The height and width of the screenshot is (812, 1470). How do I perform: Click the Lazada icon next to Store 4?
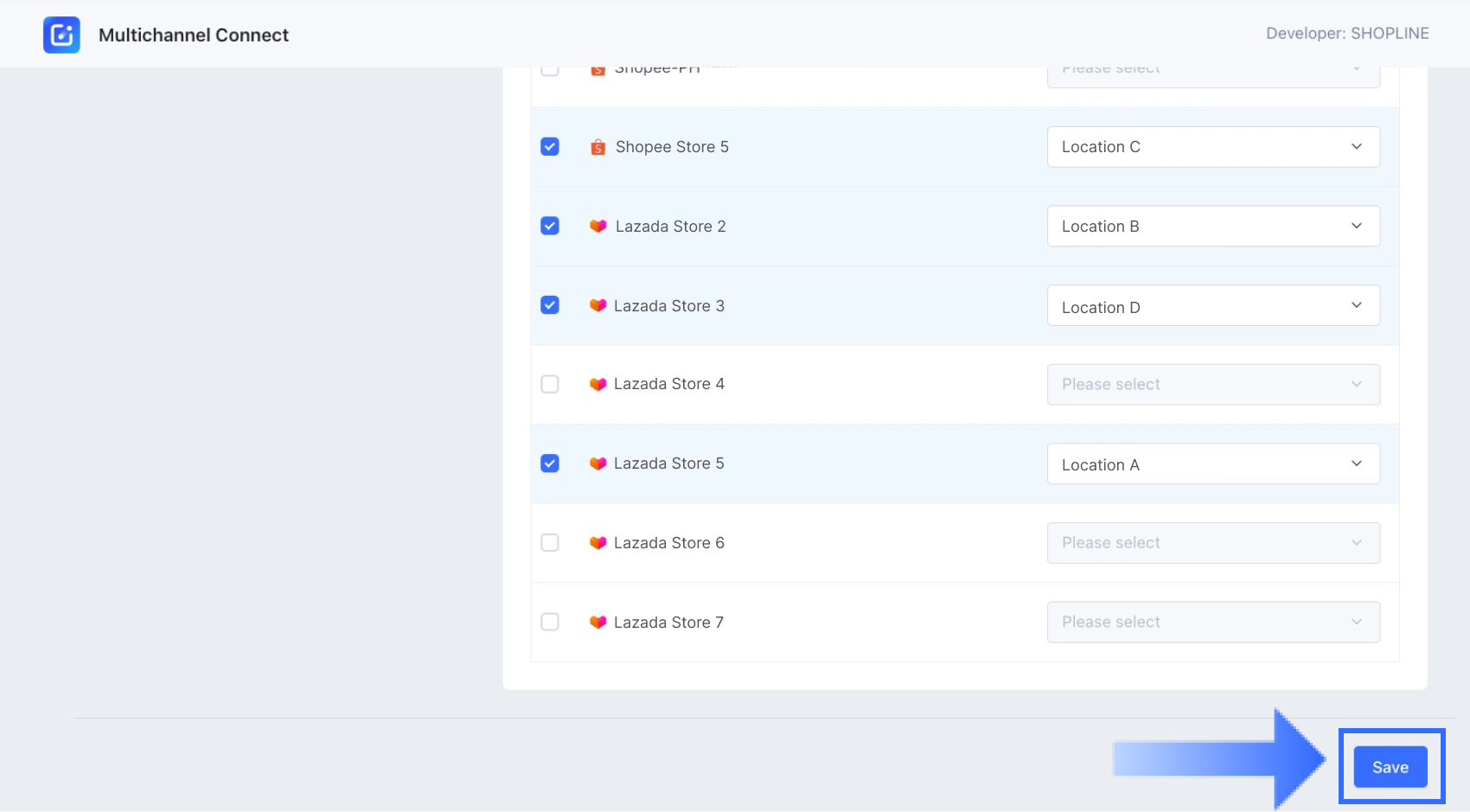(x=598, y=384)
